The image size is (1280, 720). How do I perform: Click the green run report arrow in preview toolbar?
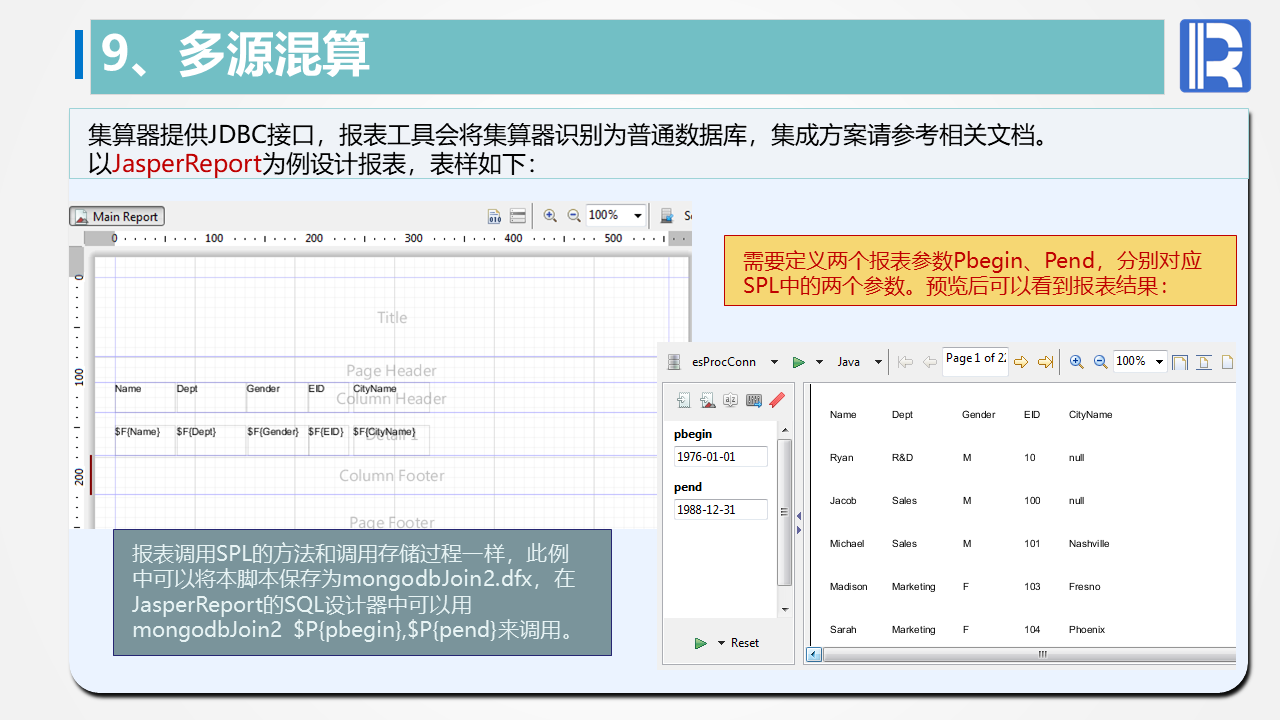[799, 362]
